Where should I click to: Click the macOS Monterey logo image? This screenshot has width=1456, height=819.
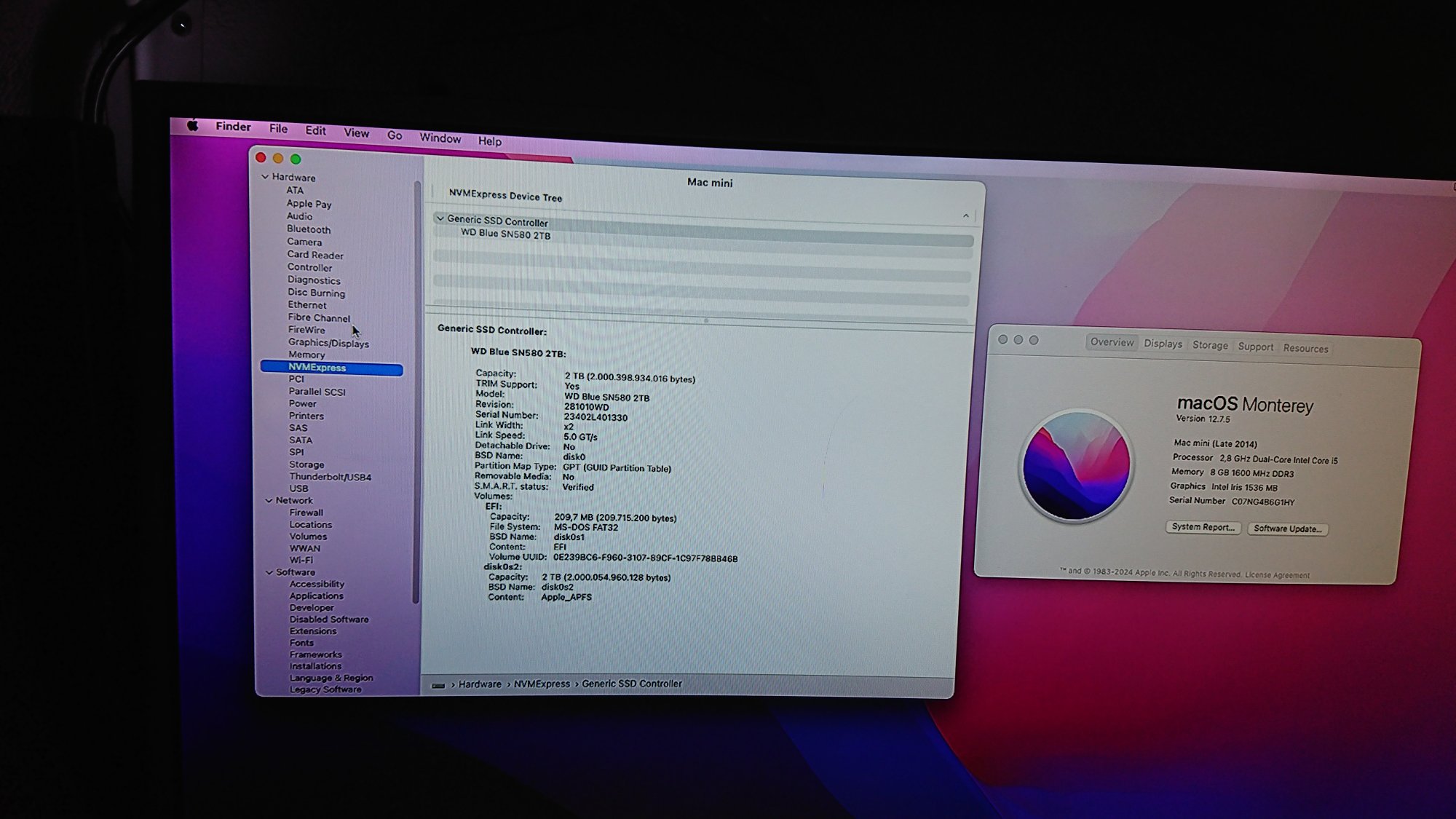coord(1076,466)
